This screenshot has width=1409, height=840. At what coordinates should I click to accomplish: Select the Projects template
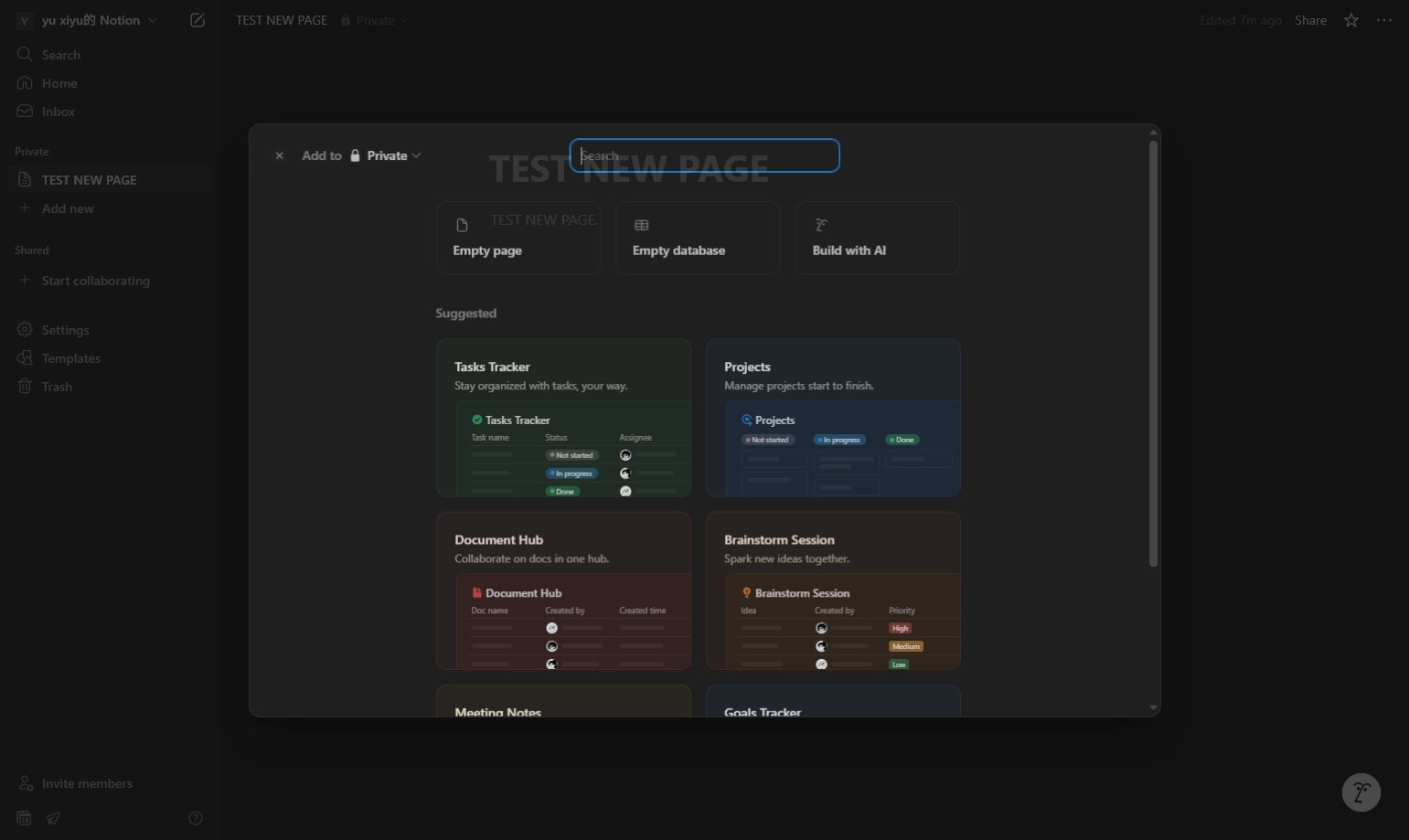click(833, 418)
